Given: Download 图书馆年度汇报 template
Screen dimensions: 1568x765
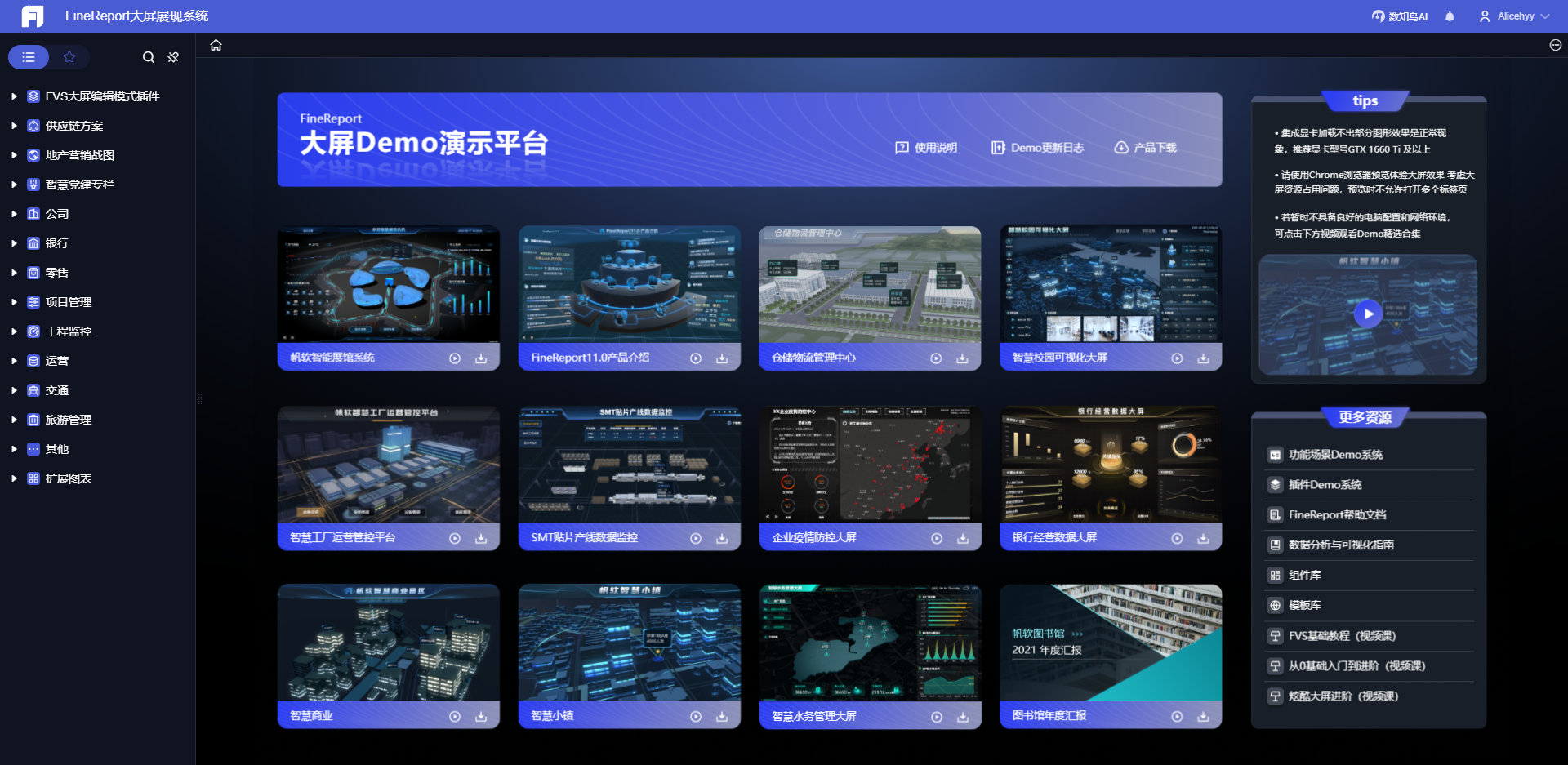Looking at the screenshot, I should pos(1203,717).
